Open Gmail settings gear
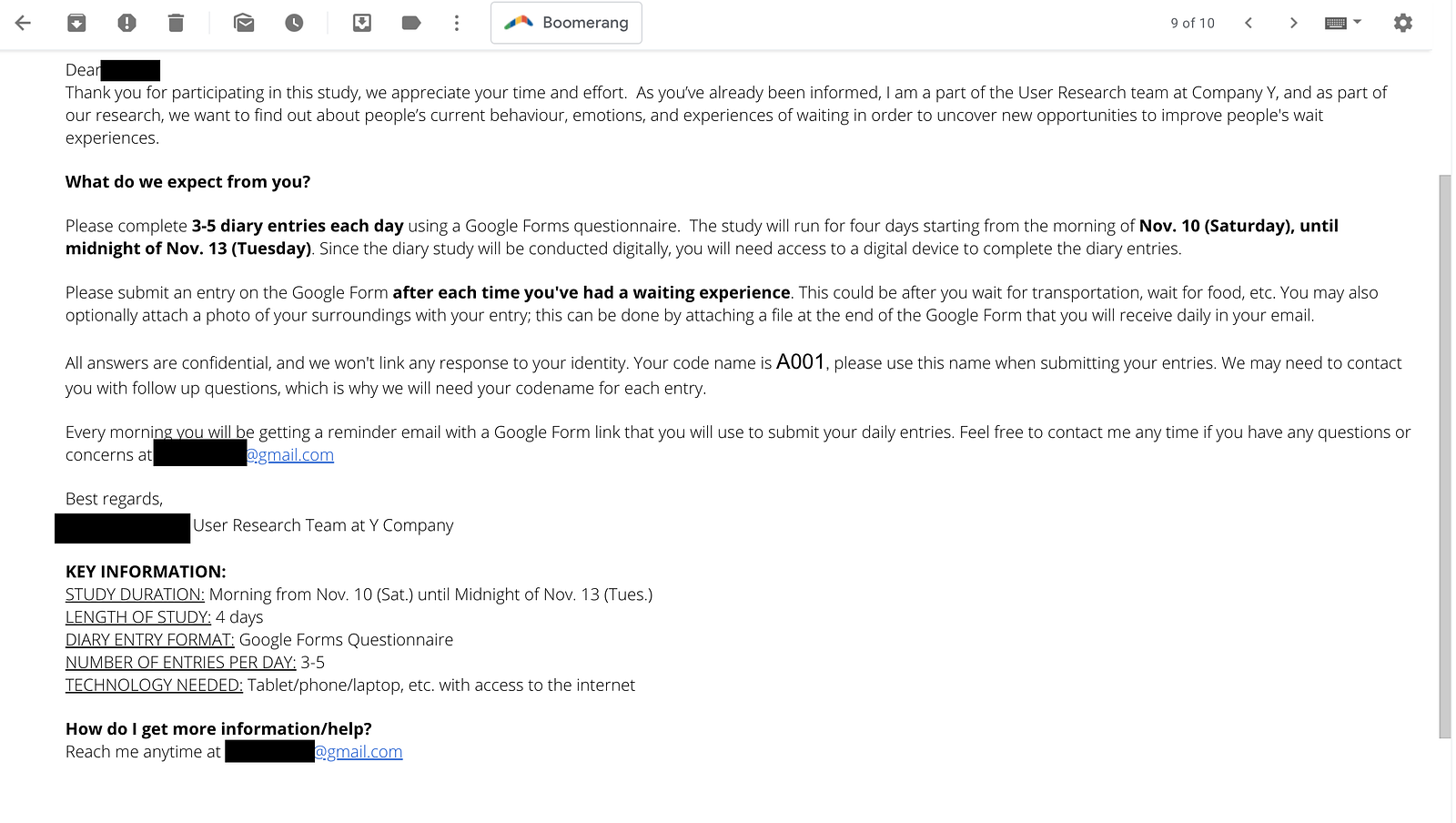This screenshot has width=1456, height=823. tap(1403, 23)
